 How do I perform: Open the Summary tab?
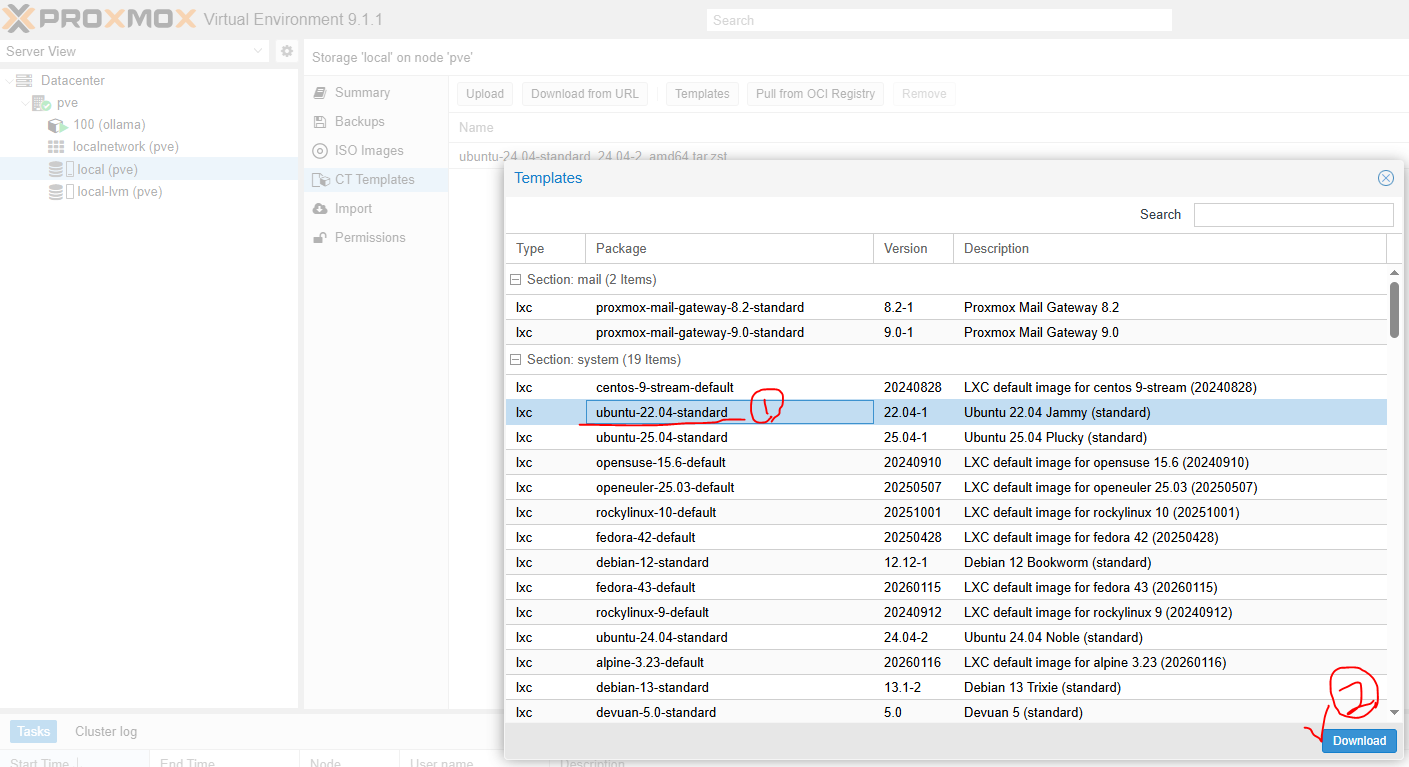point(376,92)
